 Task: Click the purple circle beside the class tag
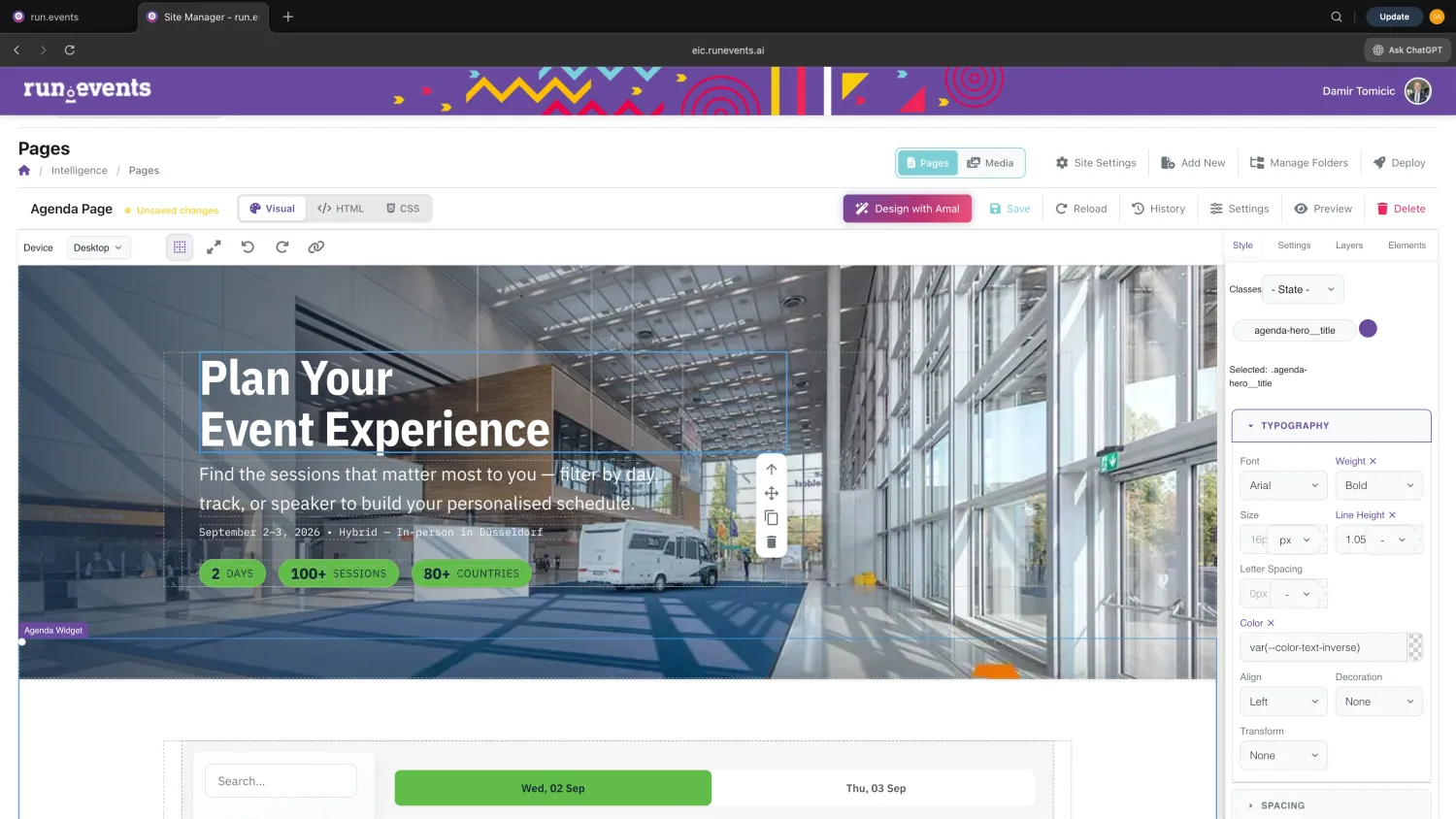pyautogui.click(x=1368, y=329)
